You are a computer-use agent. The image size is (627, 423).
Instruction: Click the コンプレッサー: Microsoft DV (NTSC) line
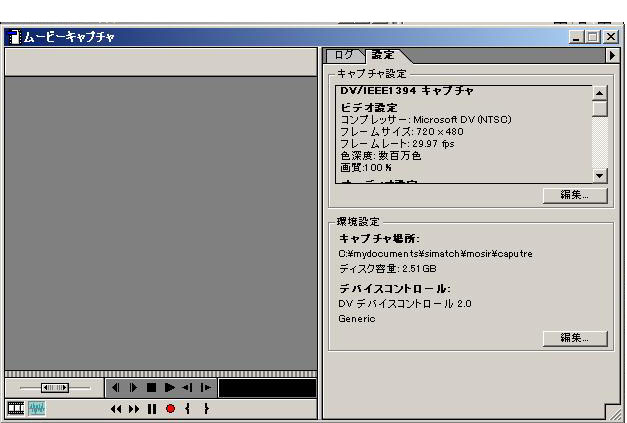coord(426,120)
